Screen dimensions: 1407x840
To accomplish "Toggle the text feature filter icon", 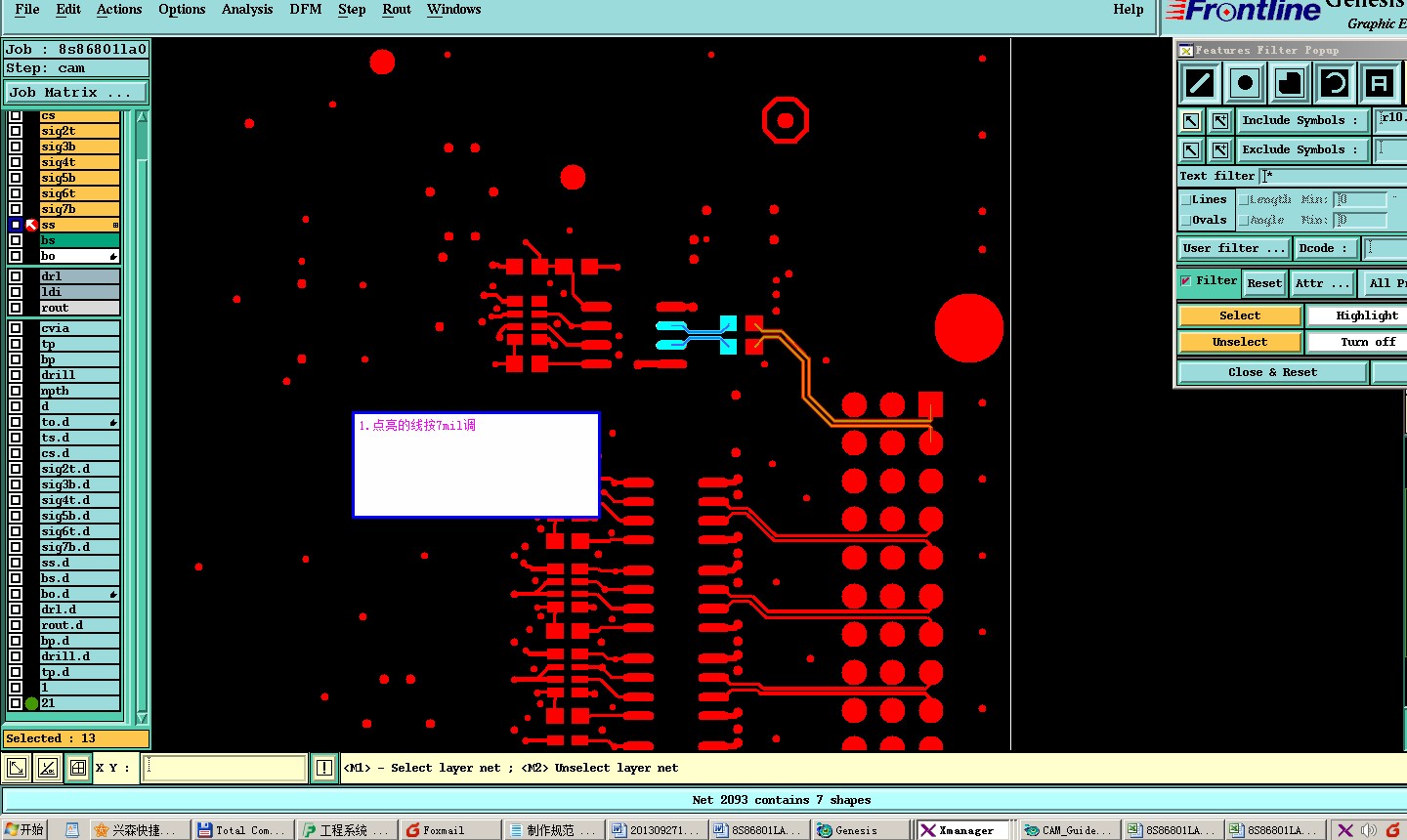I will click(x=1379, y=84).
